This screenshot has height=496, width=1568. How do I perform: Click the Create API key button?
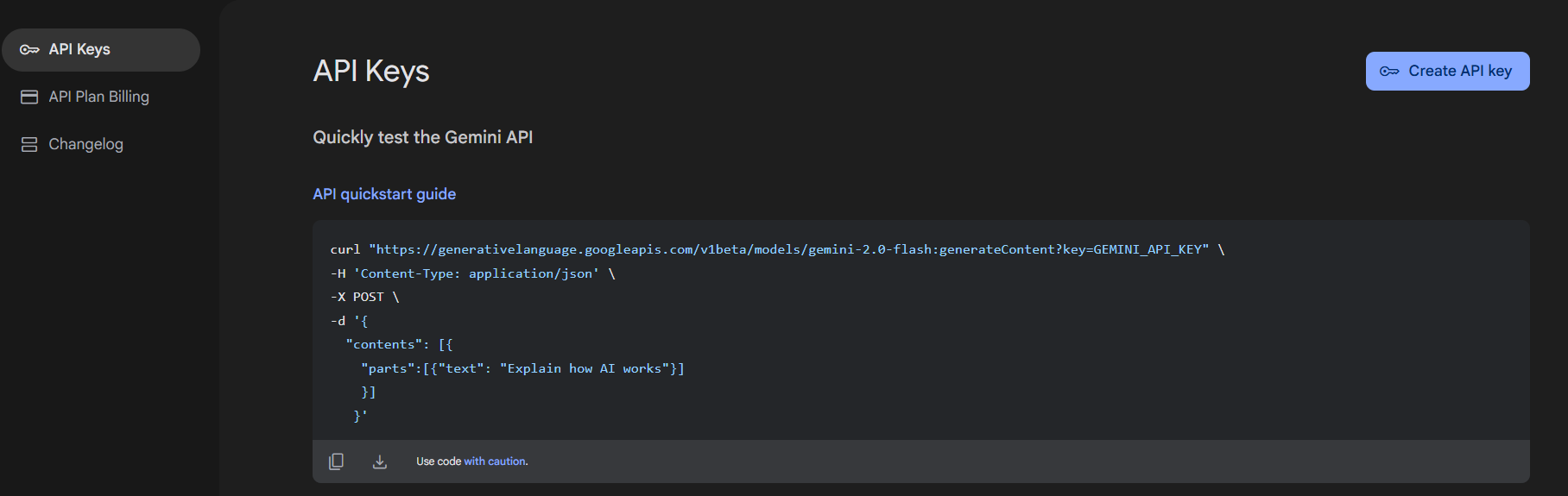click(1447, 71)
